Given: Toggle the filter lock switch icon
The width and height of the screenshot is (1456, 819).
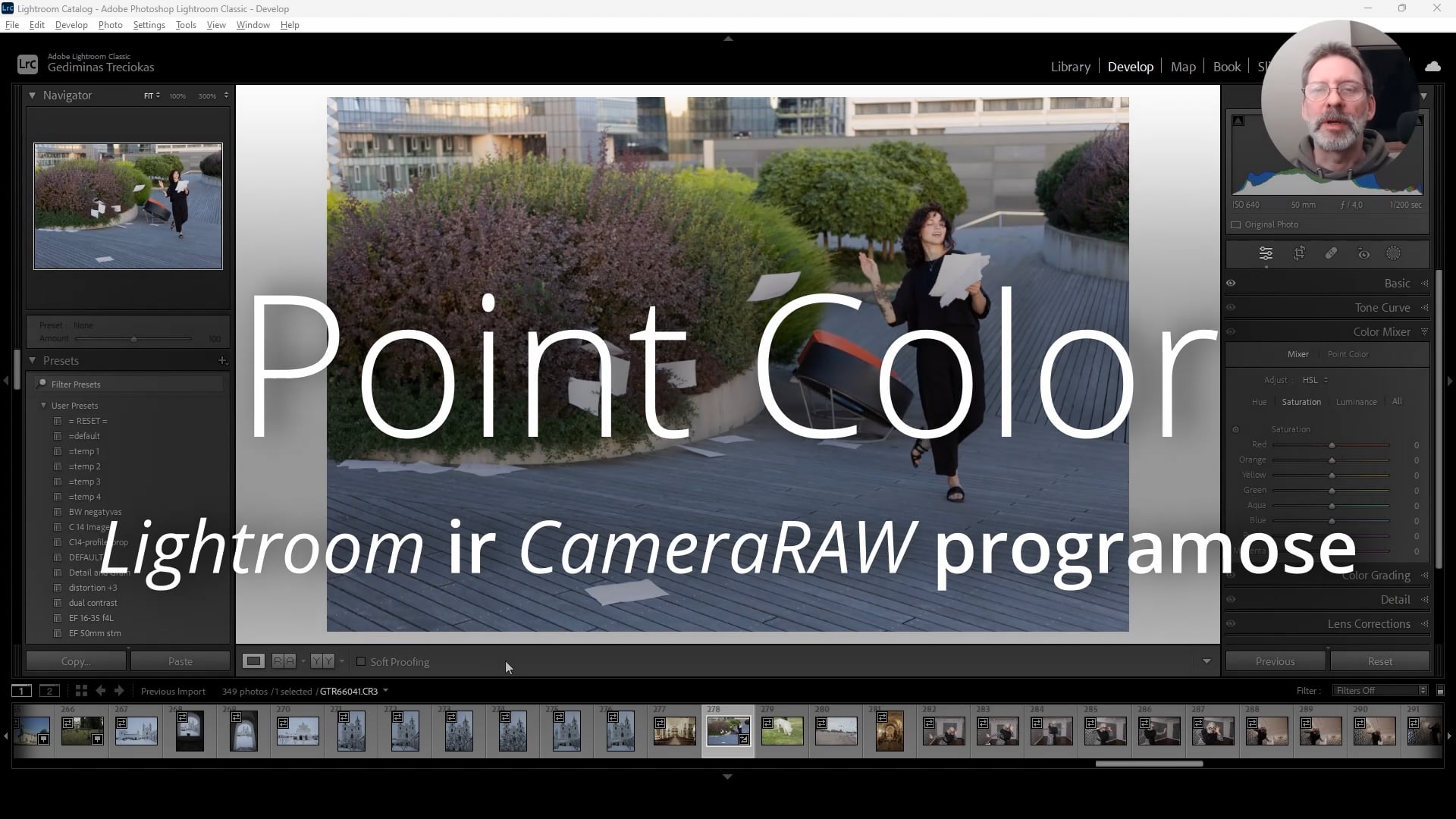Looking at the screenshot, I should click(x=1440, y=691).
